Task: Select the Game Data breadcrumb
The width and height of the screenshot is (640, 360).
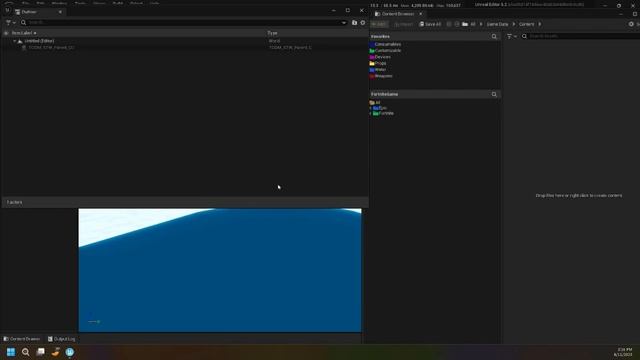Action: pyautogui.click(x=497, y=24)
